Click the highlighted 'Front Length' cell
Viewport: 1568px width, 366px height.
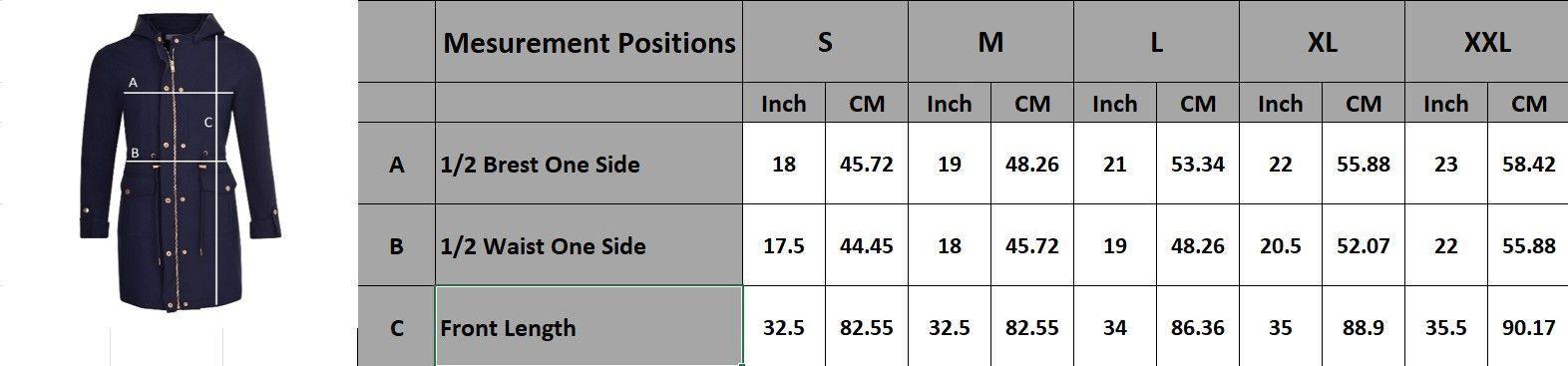pyautogui.click(x=588, y=326)
